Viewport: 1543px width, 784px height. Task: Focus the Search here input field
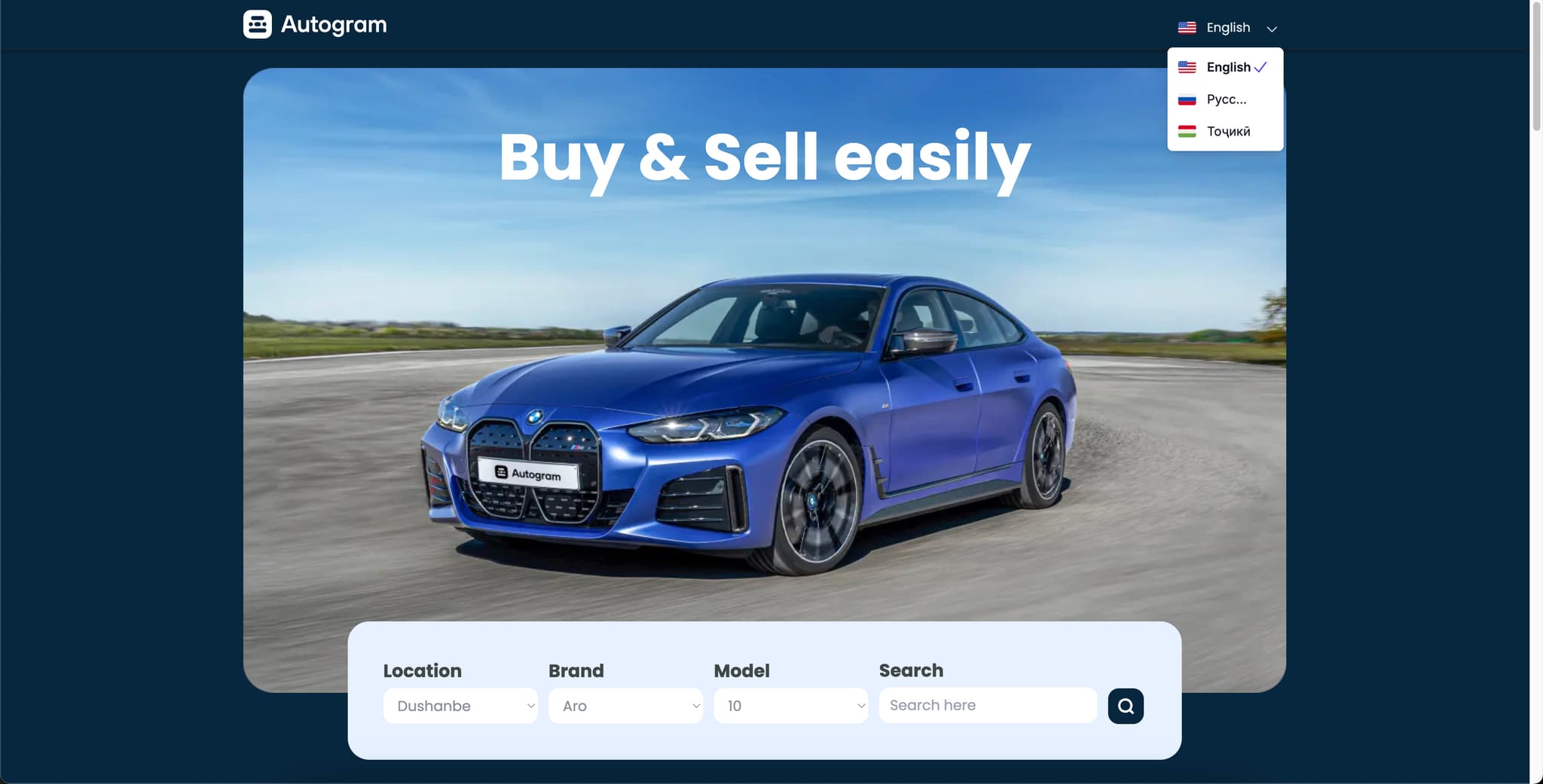tap(988, 706)
